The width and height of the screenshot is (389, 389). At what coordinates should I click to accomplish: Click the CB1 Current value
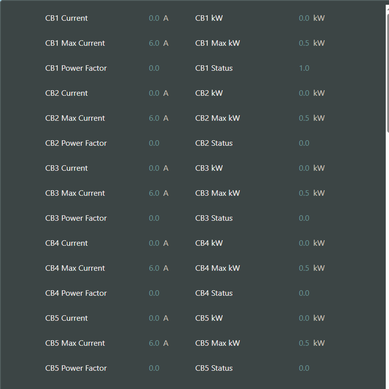154,18
